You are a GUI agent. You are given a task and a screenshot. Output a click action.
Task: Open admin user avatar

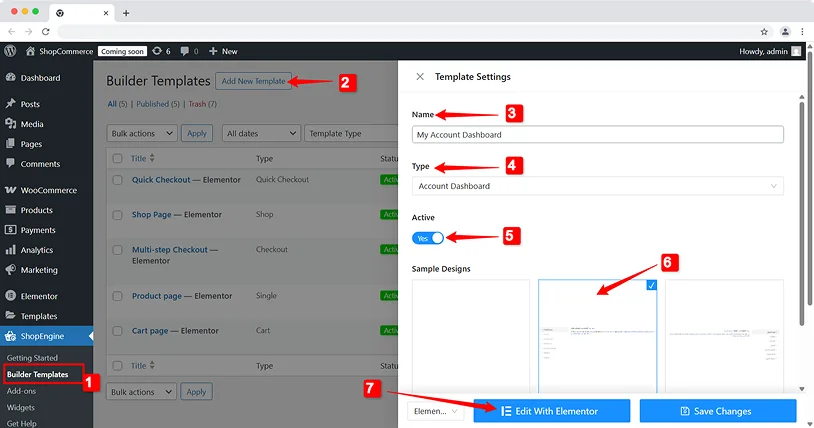(x=796, y=51)
